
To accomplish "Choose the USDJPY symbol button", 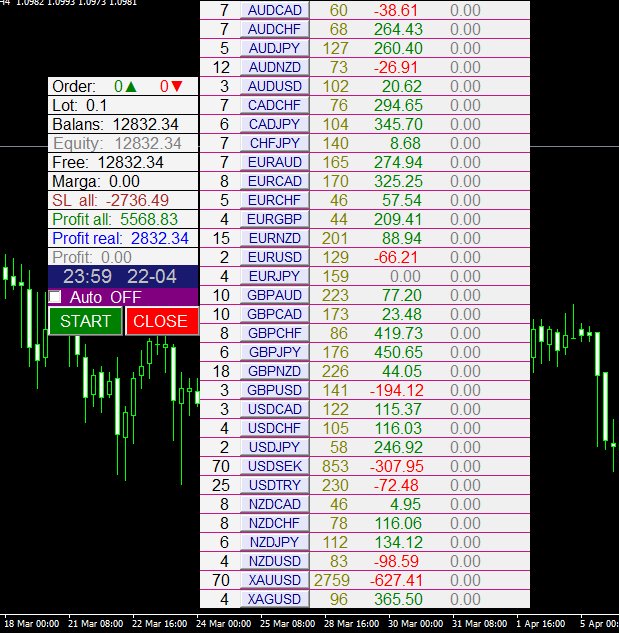I will [x=275, y=447].
